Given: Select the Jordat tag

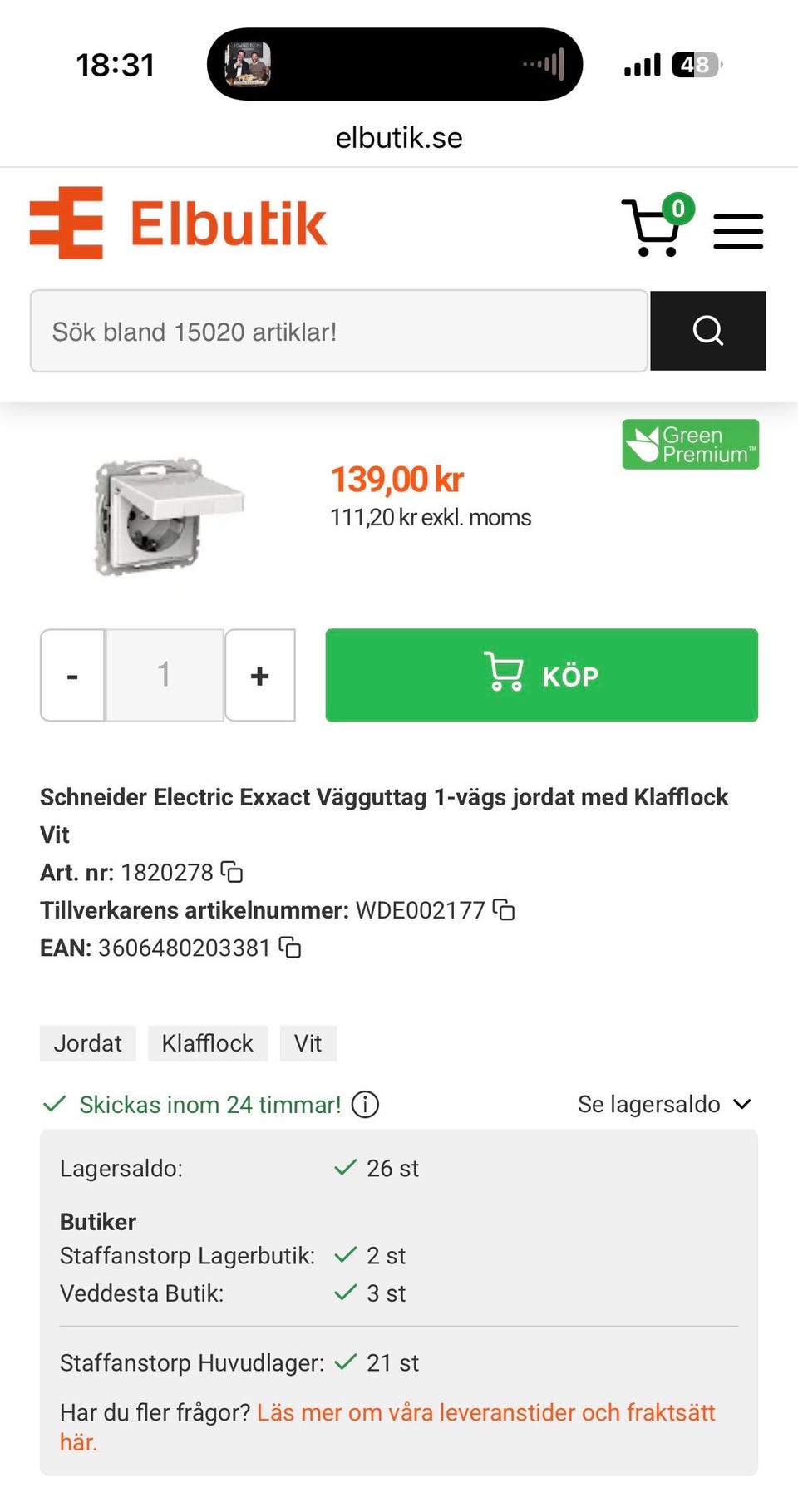Looking at the screenshot, I should [x=88, y=1043].
